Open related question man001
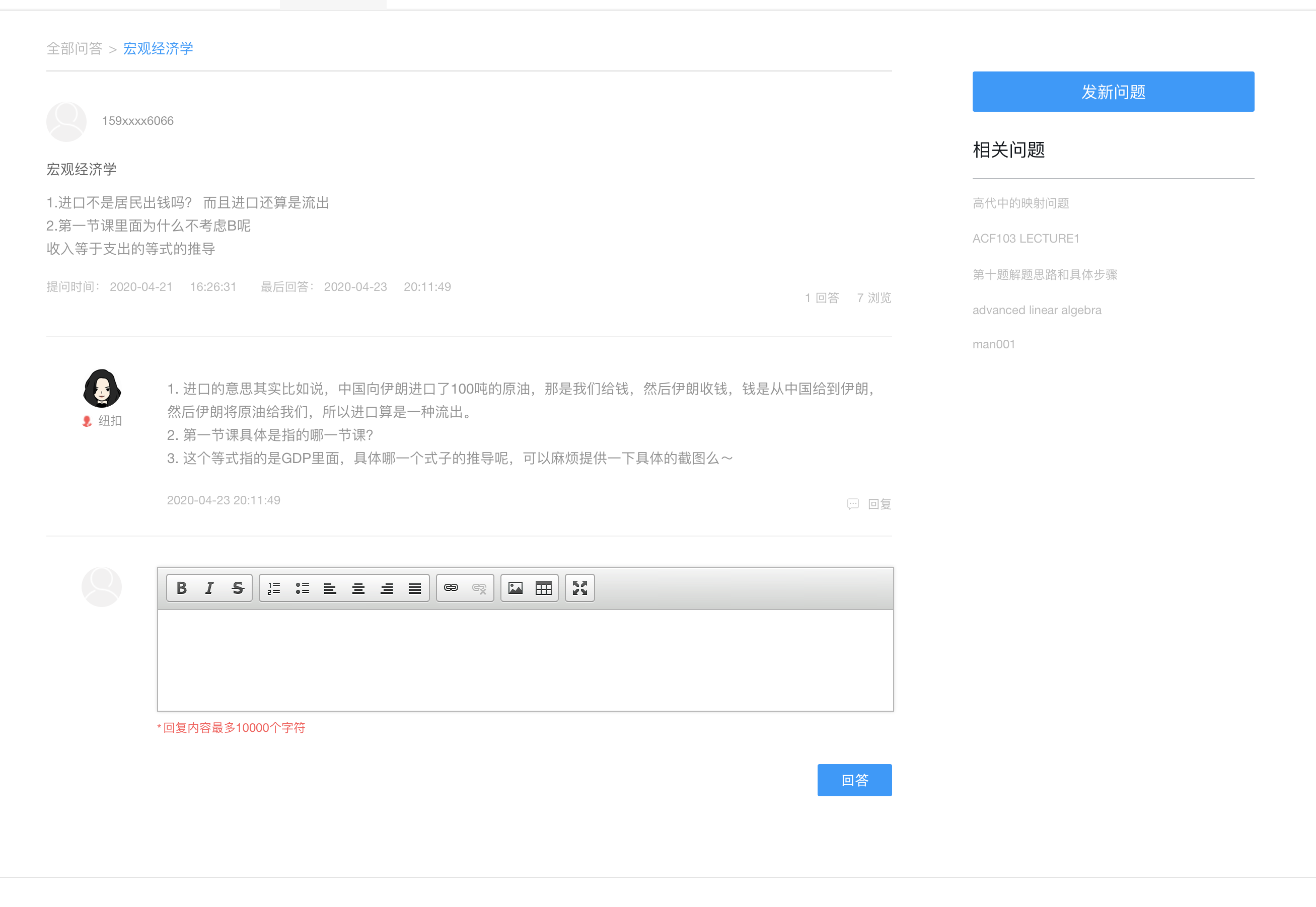1316x907 pixels. 994,344
